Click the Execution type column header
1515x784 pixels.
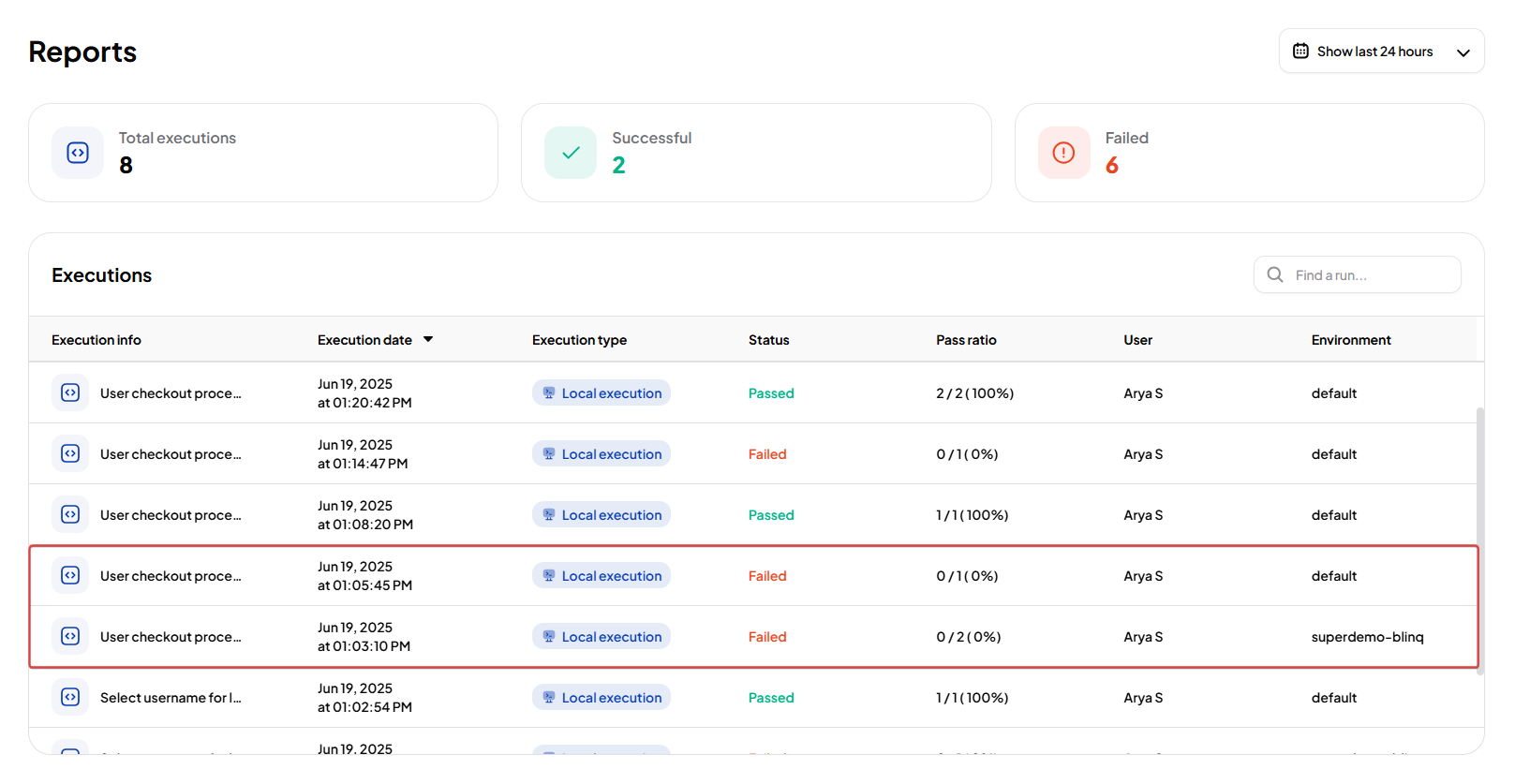coord(579,340)
